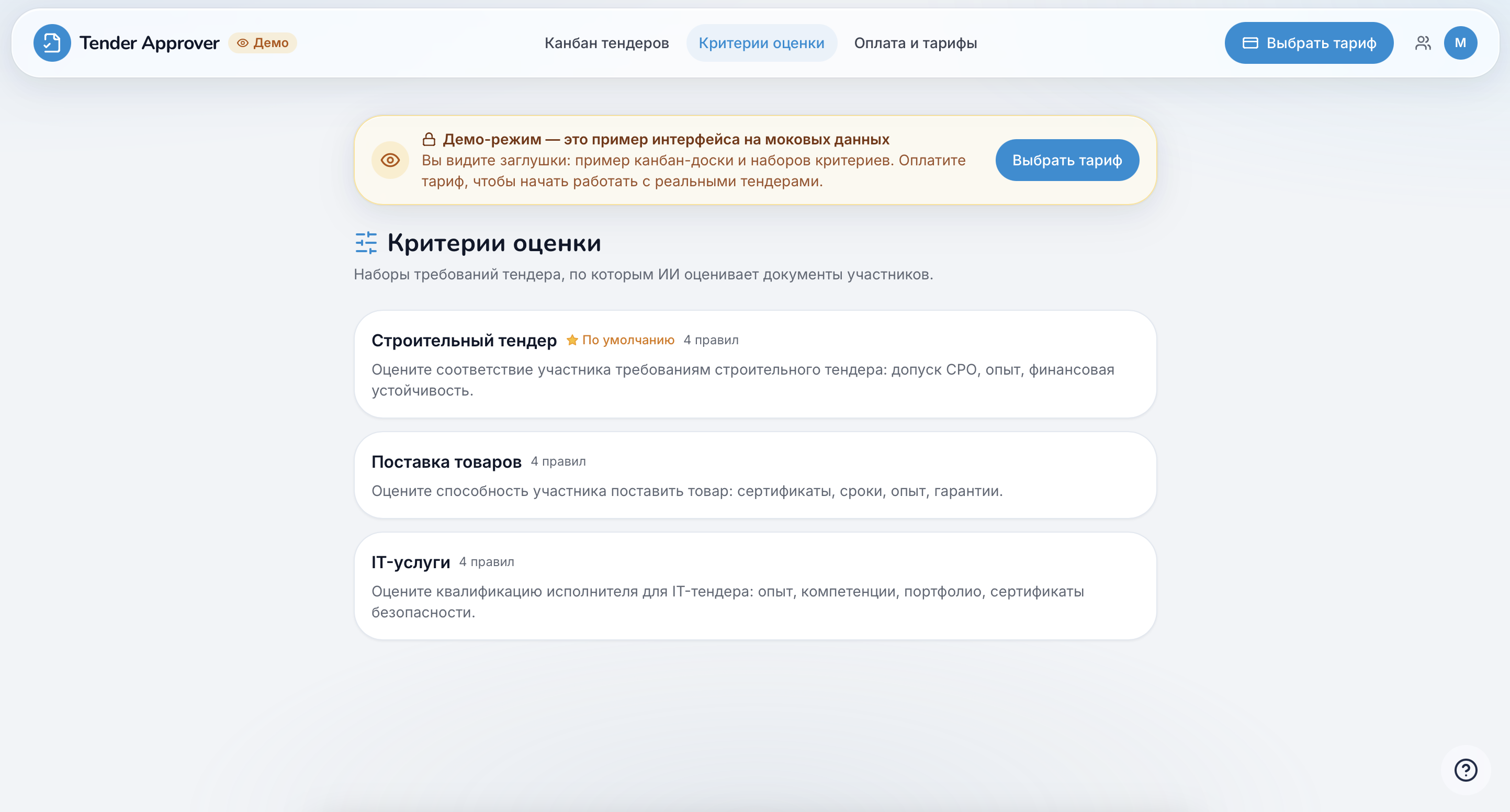Click the Tender Approver logo icon
Screen dimensions: 1510x812
52,43
